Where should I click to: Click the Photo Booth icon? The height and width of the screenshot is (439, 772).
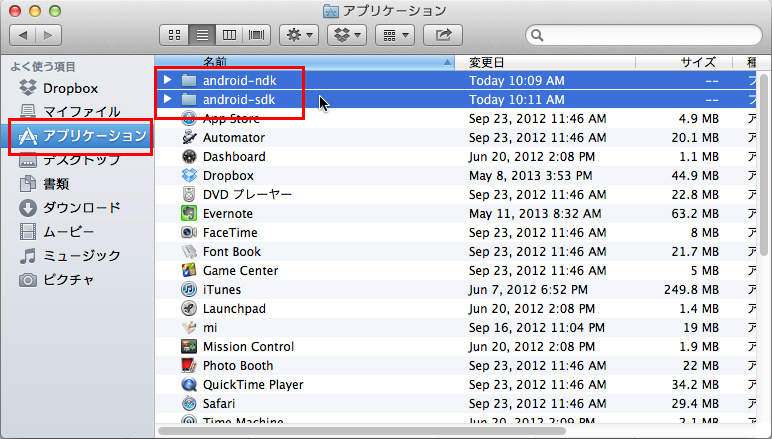tap(189, 365)
